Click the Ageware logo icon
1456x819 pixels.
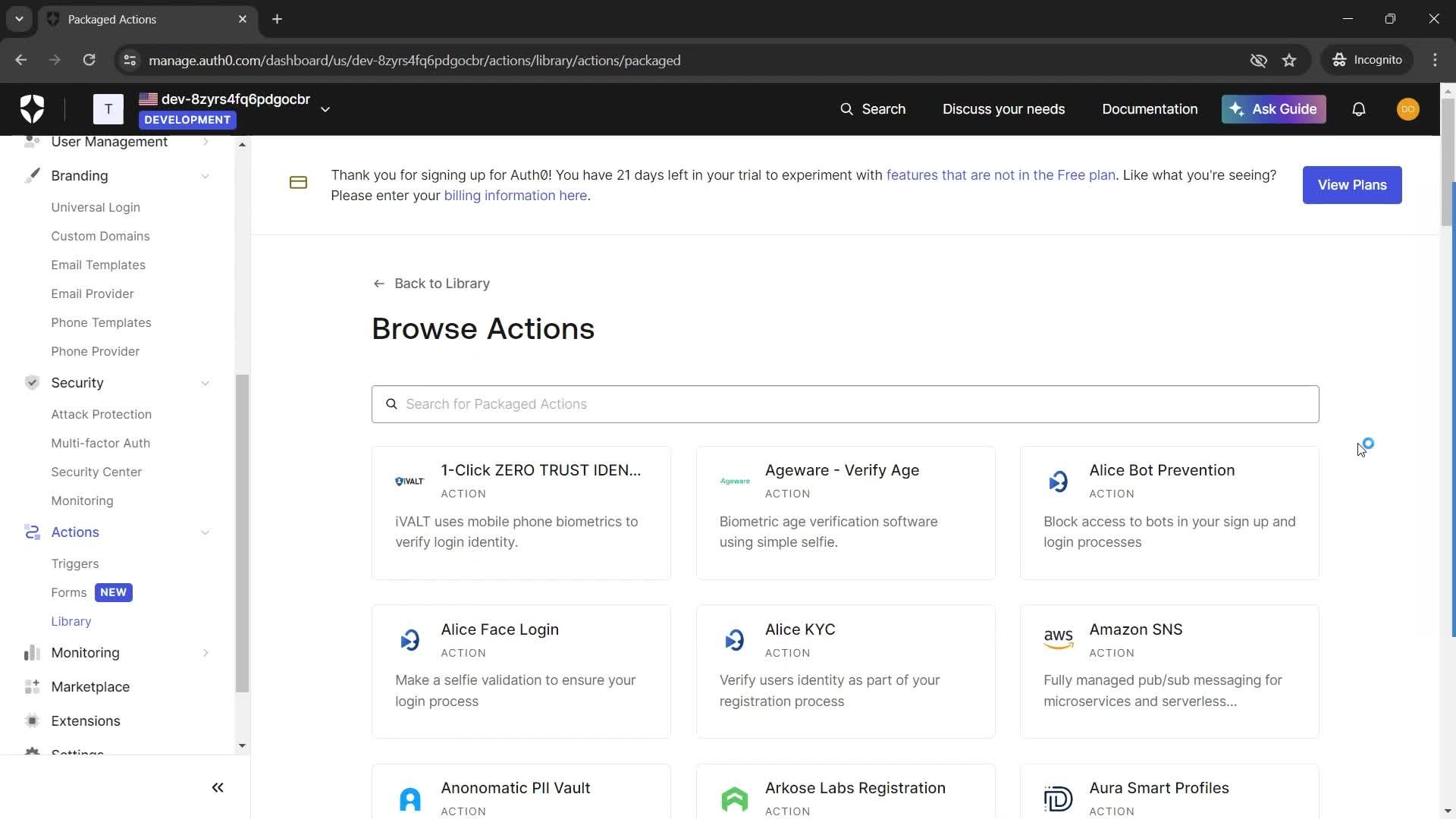coord(734,482)
